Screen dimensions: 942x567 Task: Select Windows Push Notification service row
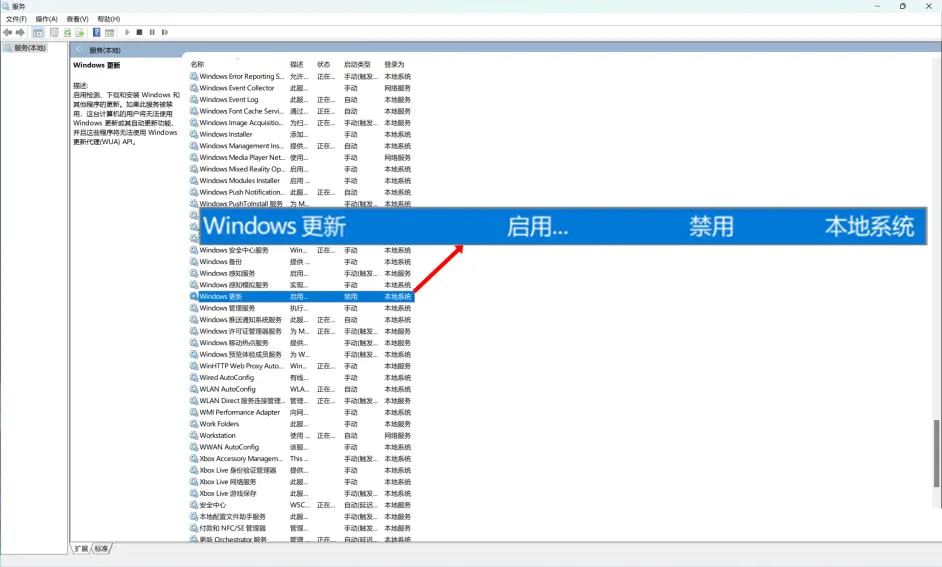pyautogui.click(x=301, y=192)
